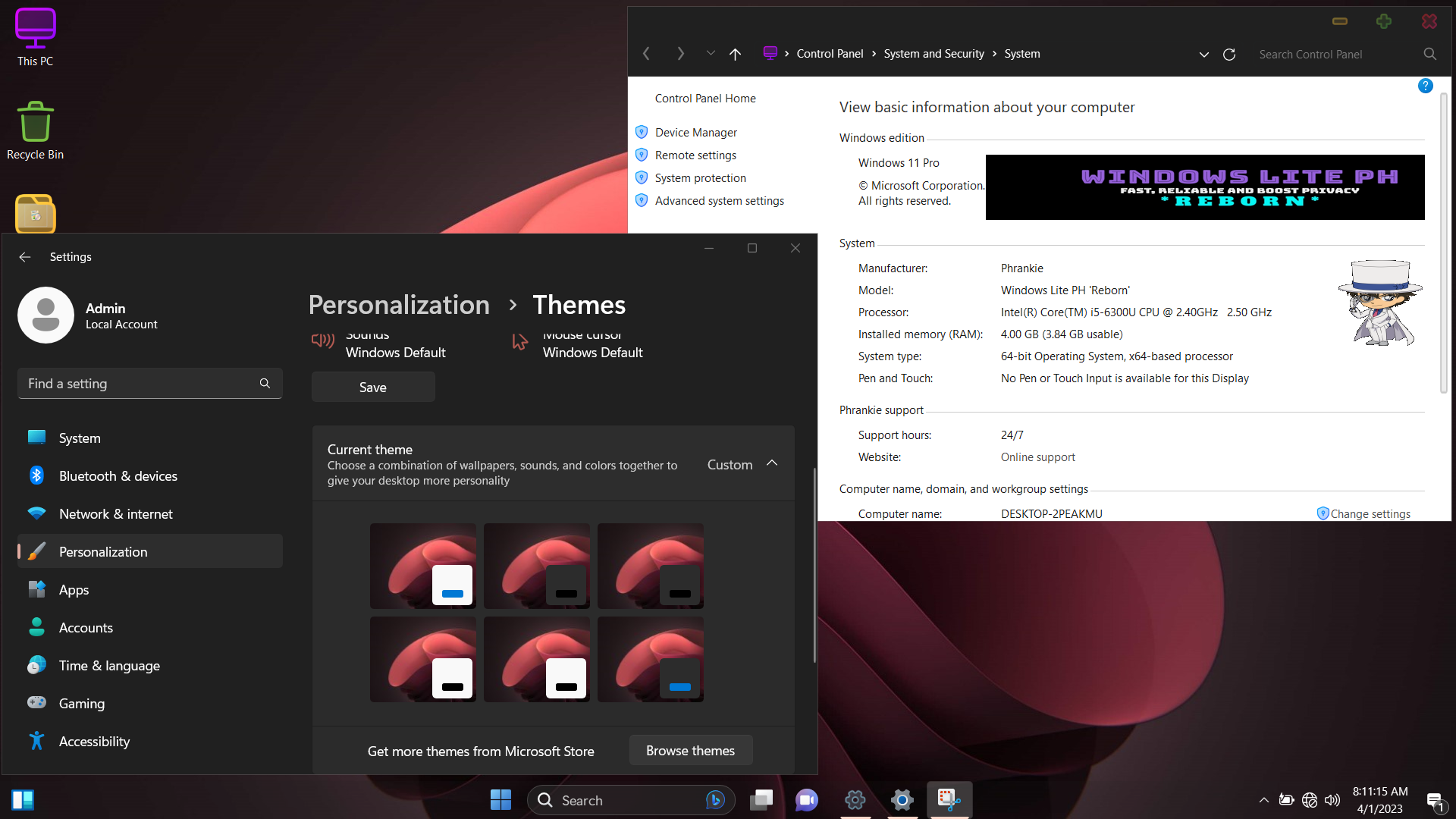
Task: Open This PC desktop icon
Action: (35, 38)
